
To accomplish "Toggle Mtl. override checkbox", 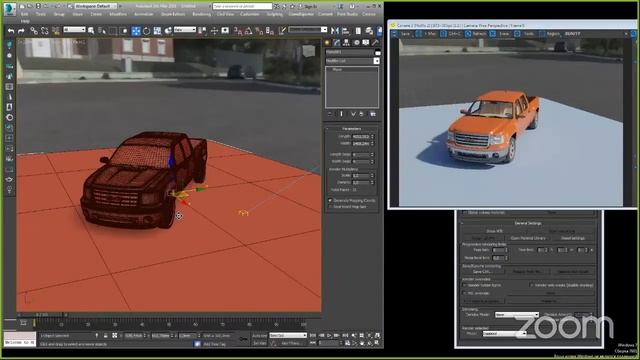I will click(x=464, y=293).
